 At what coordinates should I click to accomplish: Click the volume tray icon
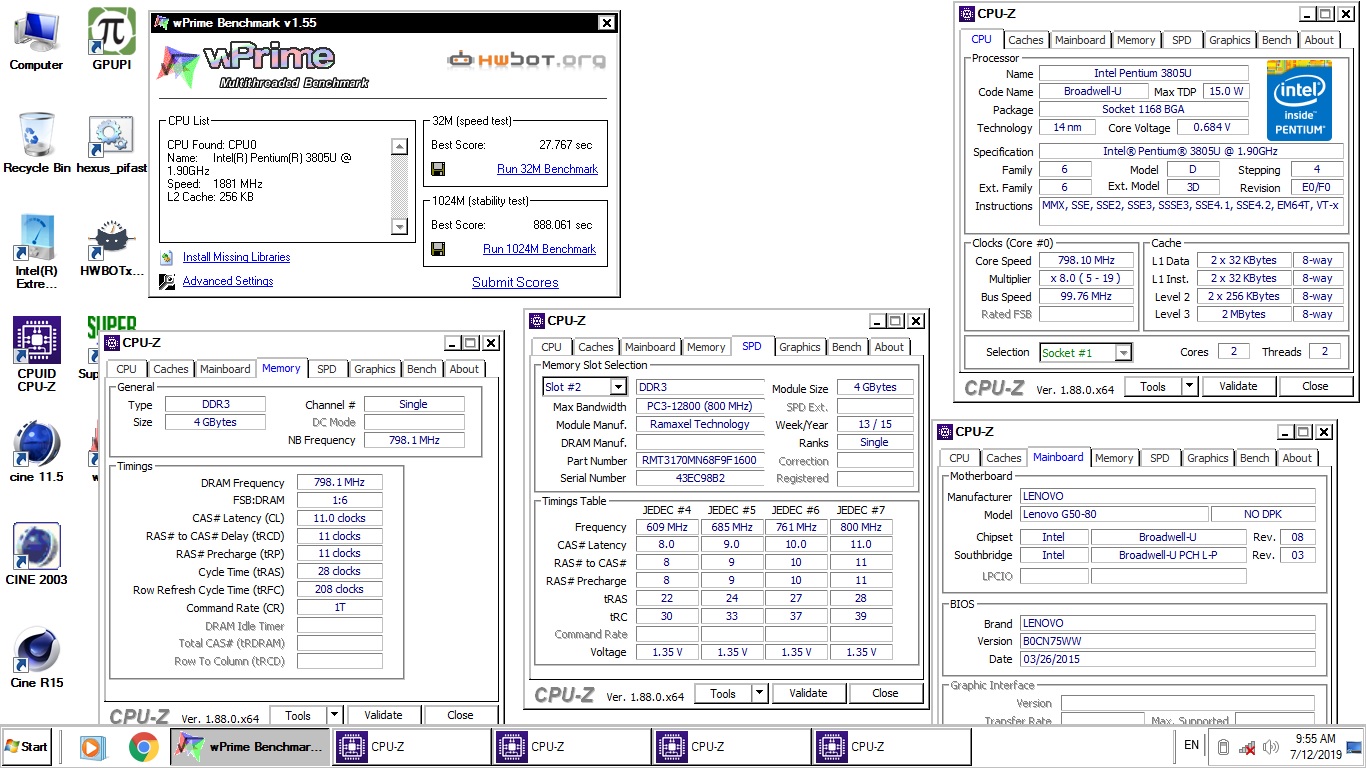click(1271, 747)
